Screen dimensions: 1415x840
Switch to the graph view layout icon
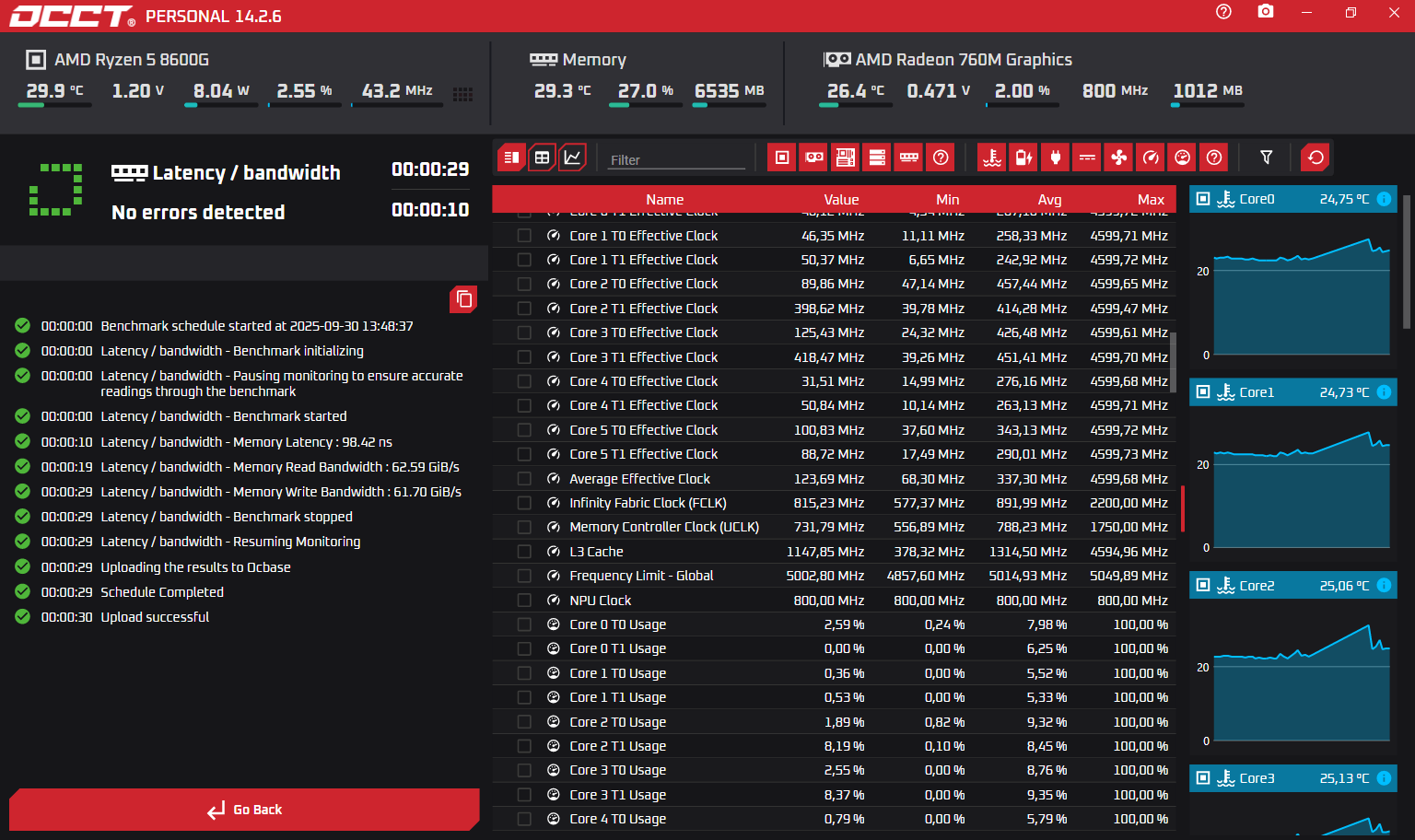(572, 157)
